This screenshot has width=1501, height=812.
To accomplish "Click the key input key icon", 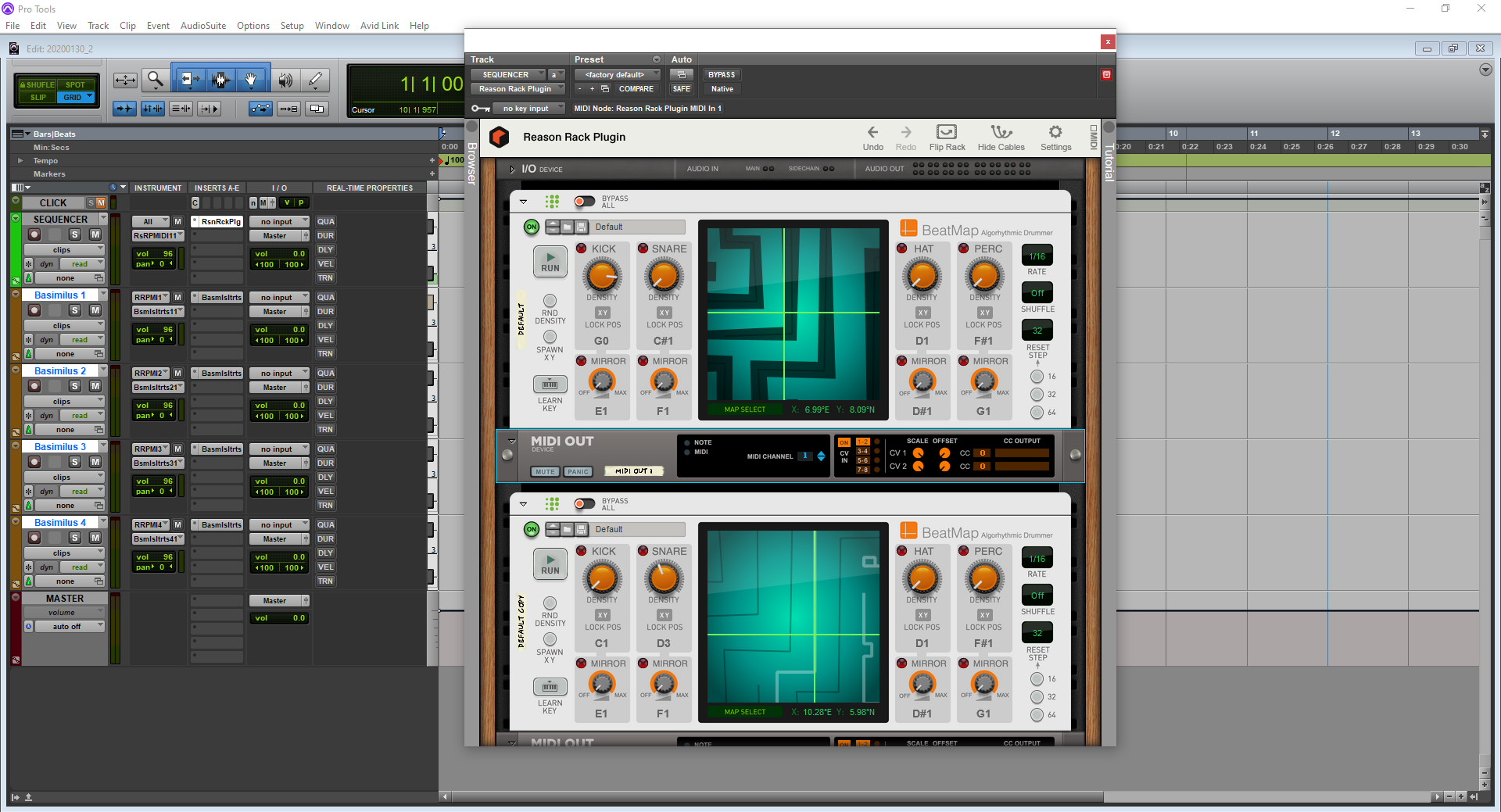I will (480, 109).
